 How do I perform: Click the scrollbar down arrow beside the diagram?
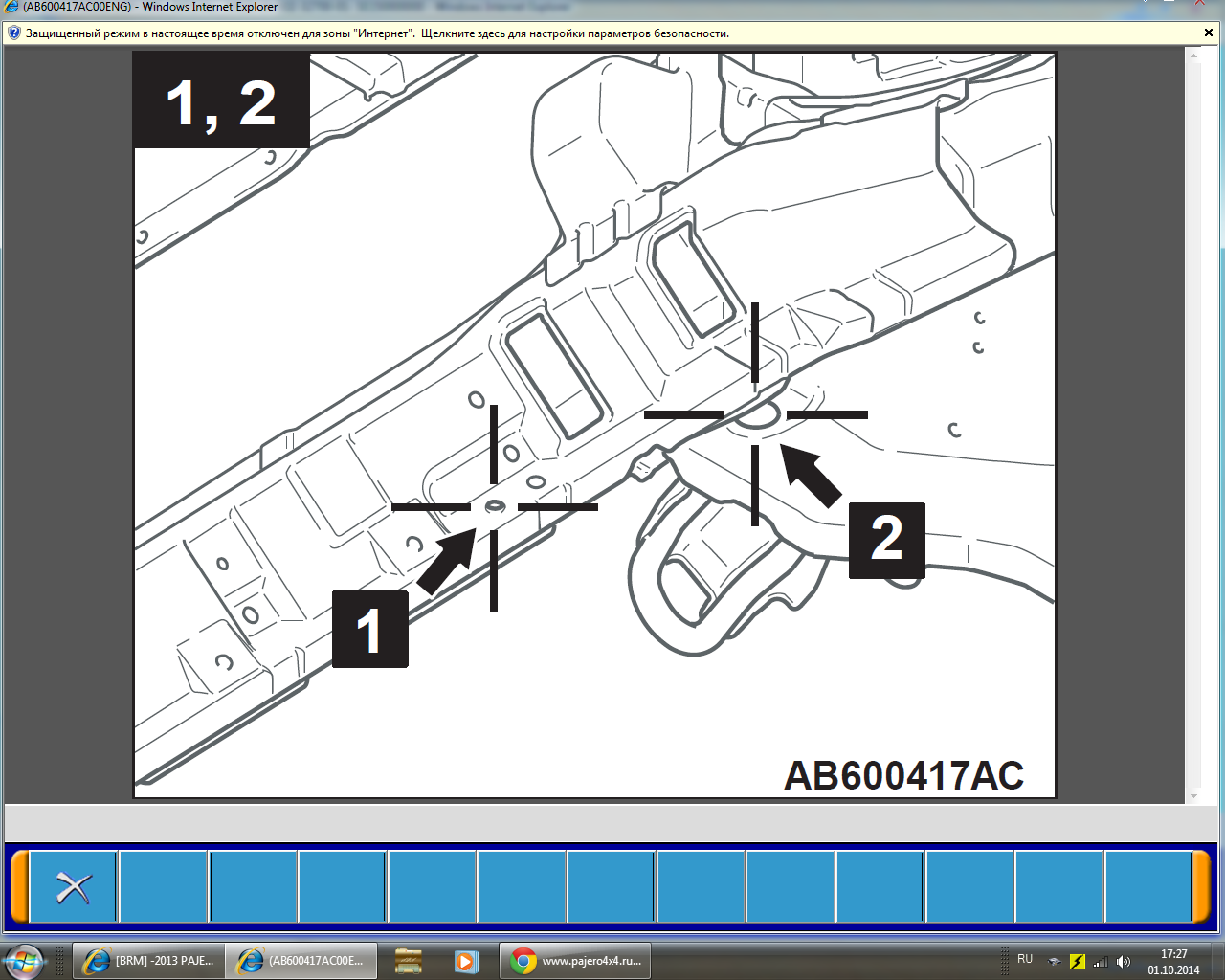[x=1193, y=796]
